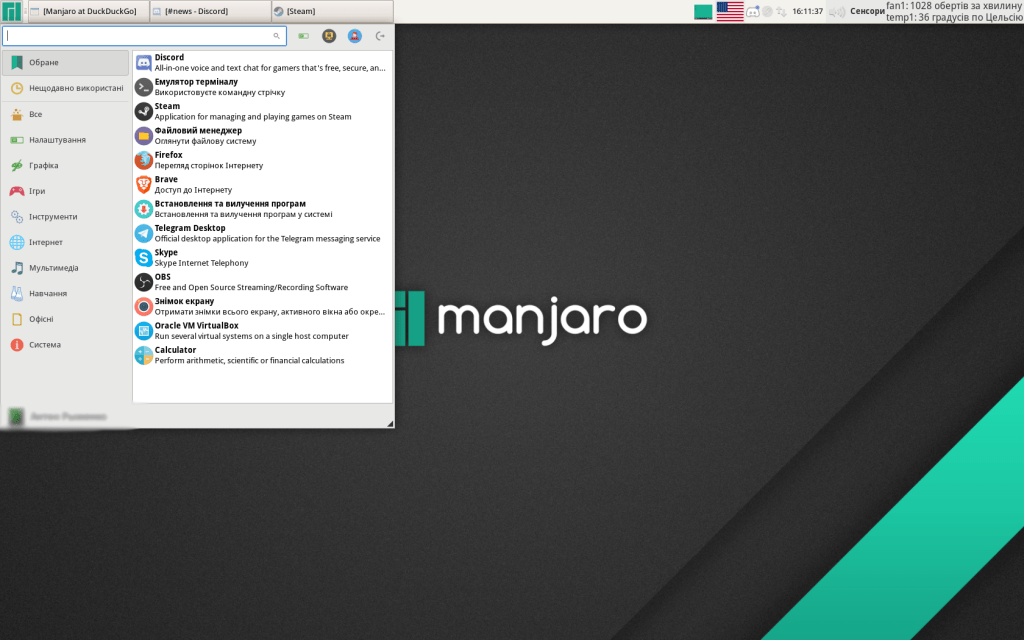1024x640 pixels.
Task: Click the temp1 36 градусів по Цельсію reading
Action: [x=953, y=18]
